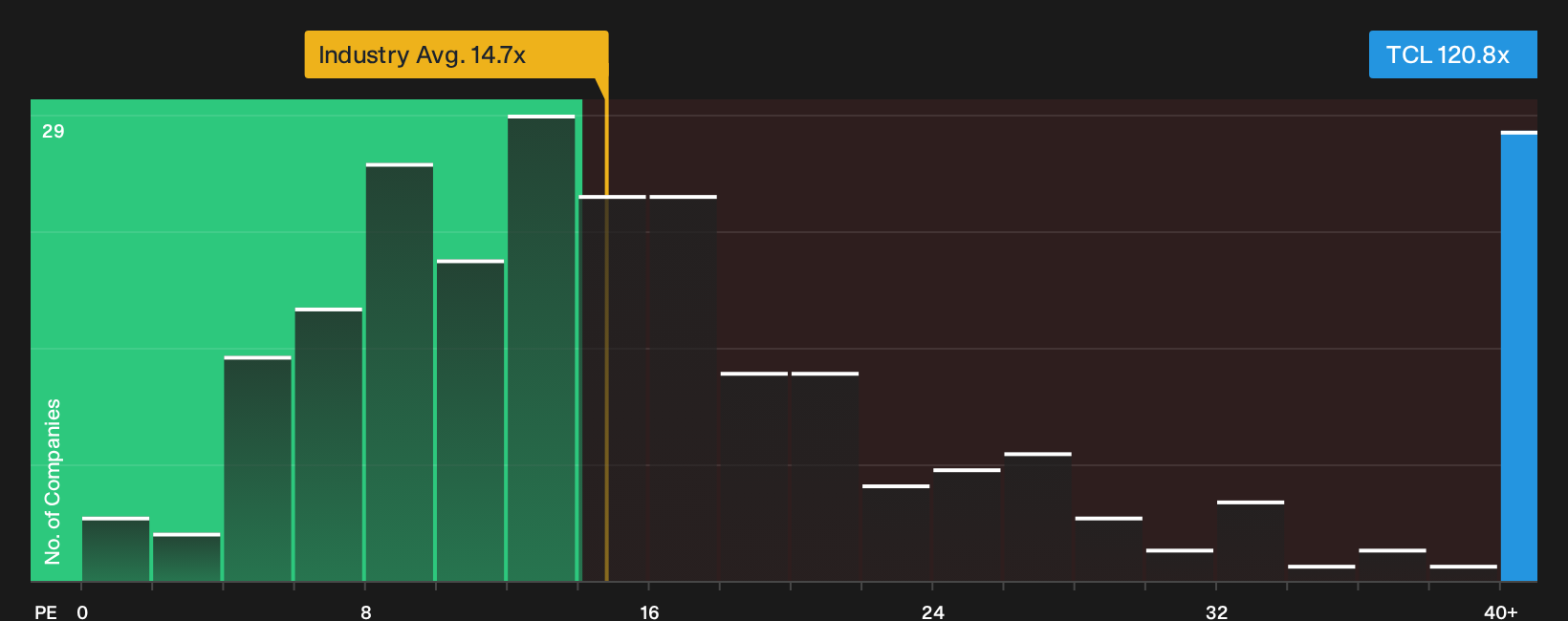The image size is (1568, 621).
Task: Click the histogram bar for PE 2–4
Action: point(186,557)
